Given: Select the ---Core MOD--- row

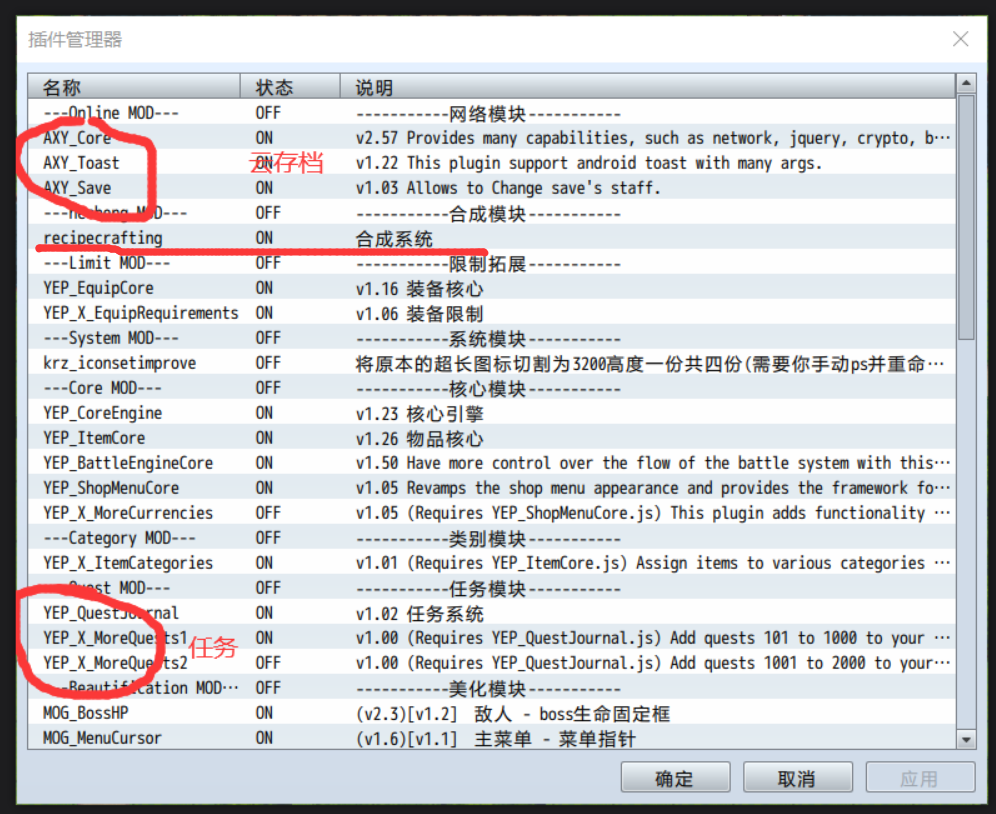Looking at the screenshot, I should [x=492, y=388].
